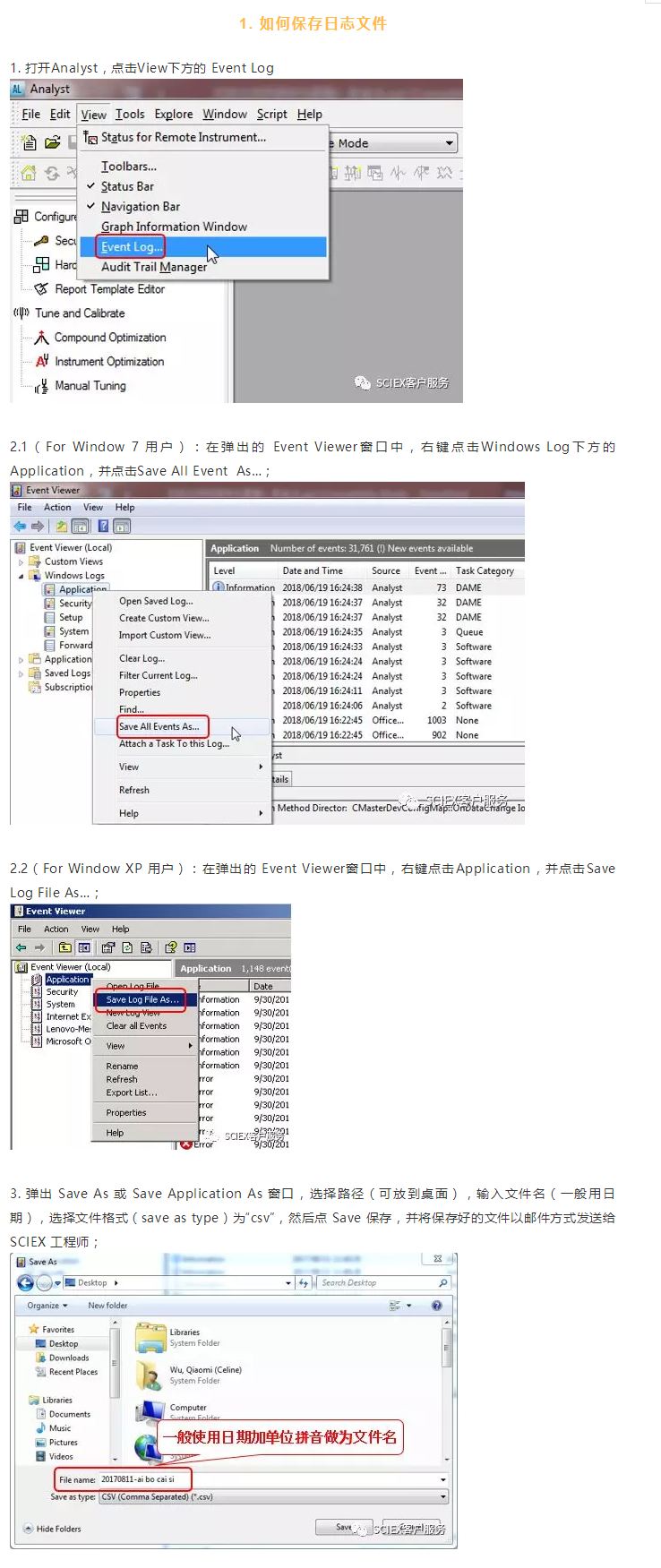The height and width of the screenshot is (1568, 661).
Task: Open the Analyst File menu
Action: pyautogui.click(x=30, y=114)
